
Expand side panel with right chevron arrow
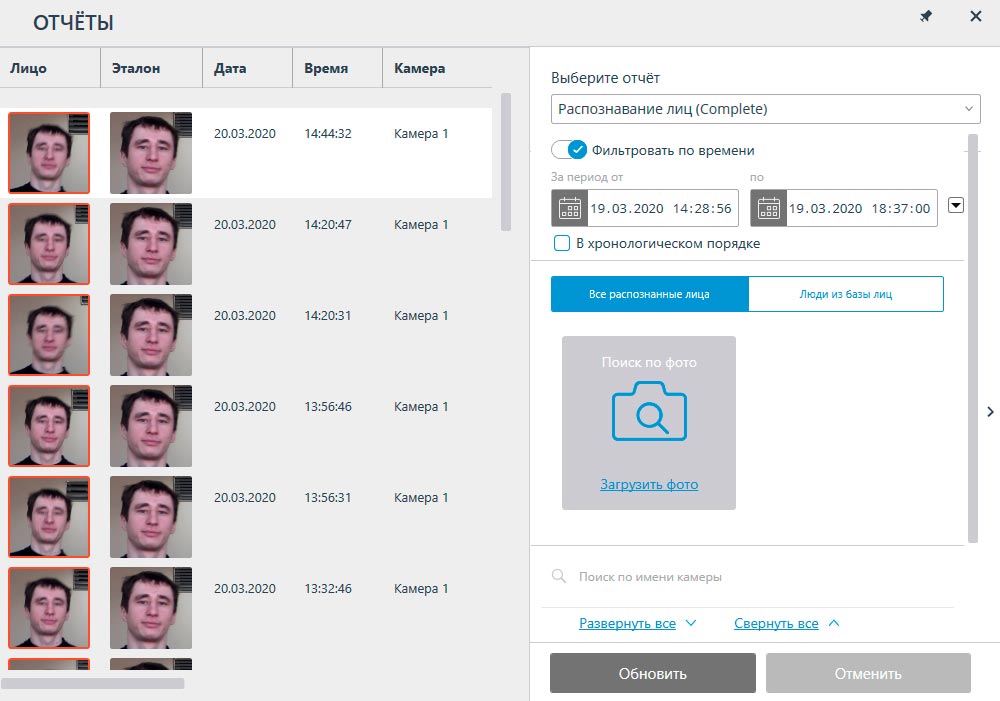[x=990, y=411]
